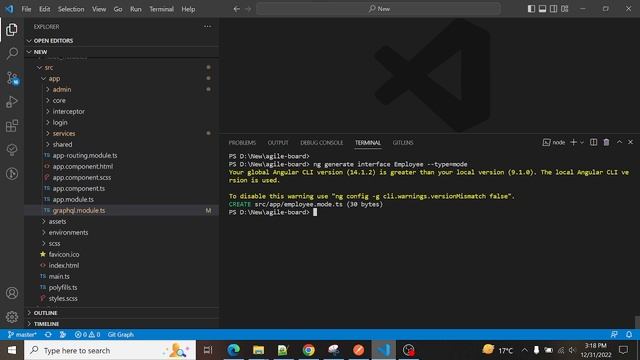Viewport: 640px width, 360px height.
Task: Toggle the primary side bar layout icon
Action: tap(531, 9)
